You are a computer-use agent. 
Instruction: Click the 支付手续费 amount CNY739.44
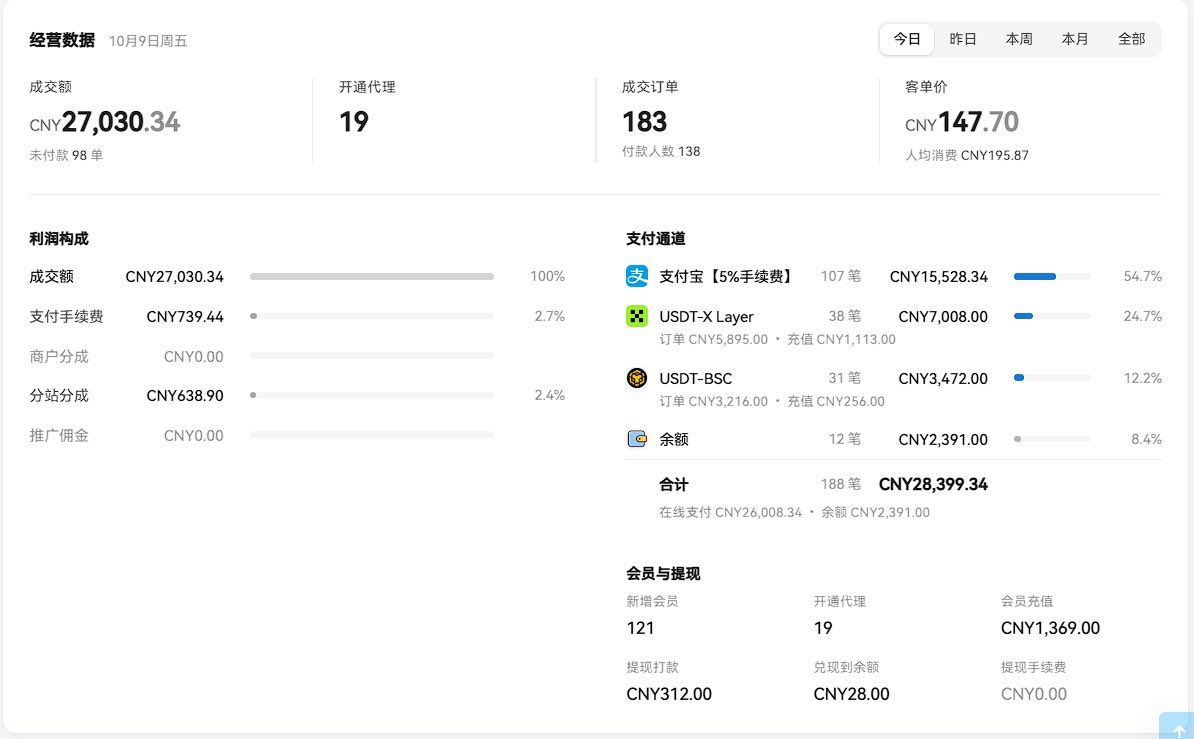(x=185, y=317)
